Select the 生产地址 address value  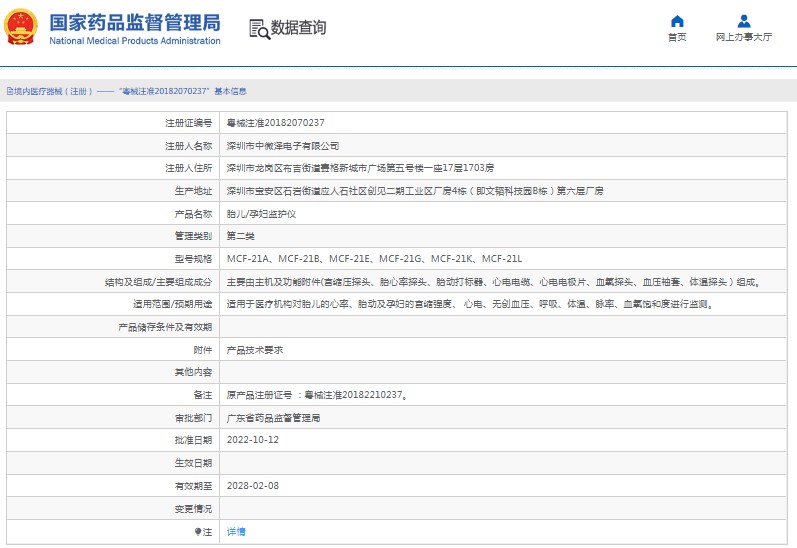[x=415, y=191]
